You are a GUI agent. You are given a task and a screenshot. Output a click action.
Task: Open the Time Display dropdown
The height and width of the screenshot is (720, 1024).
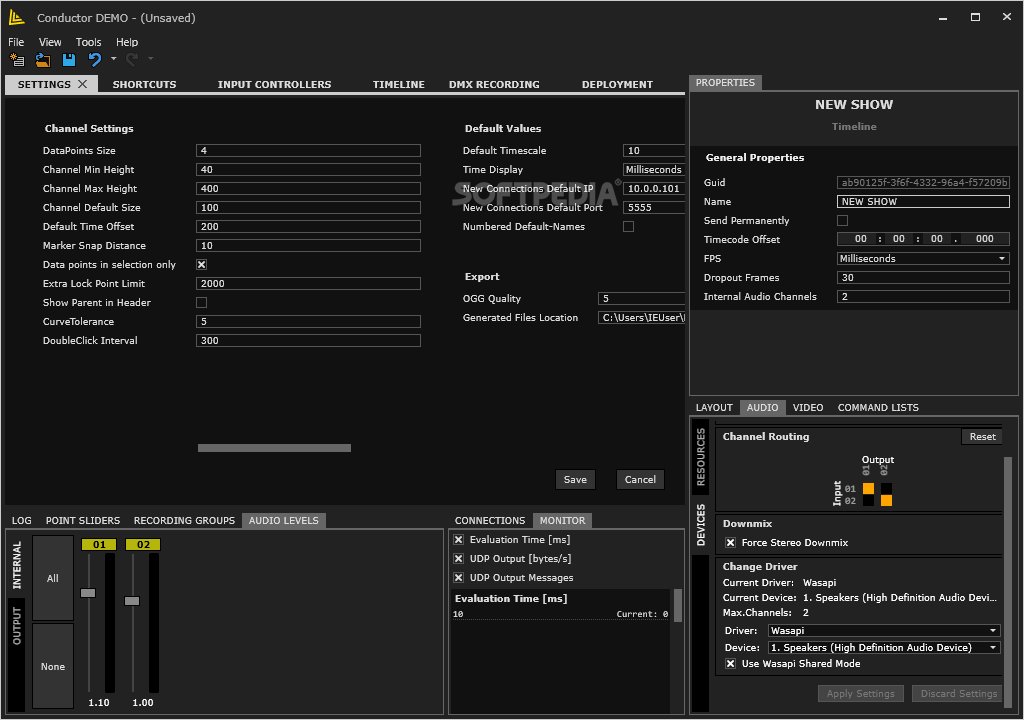tap(653, 170)
